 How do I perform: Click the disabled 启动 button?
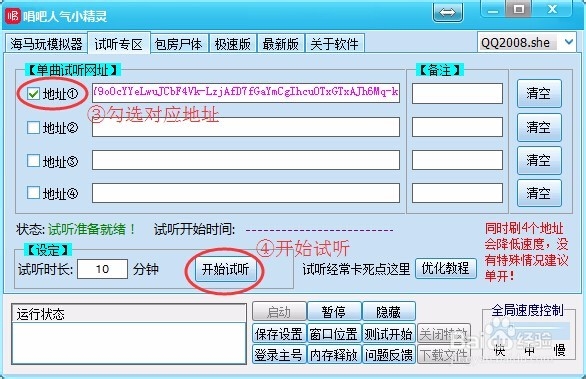point(279,312)
